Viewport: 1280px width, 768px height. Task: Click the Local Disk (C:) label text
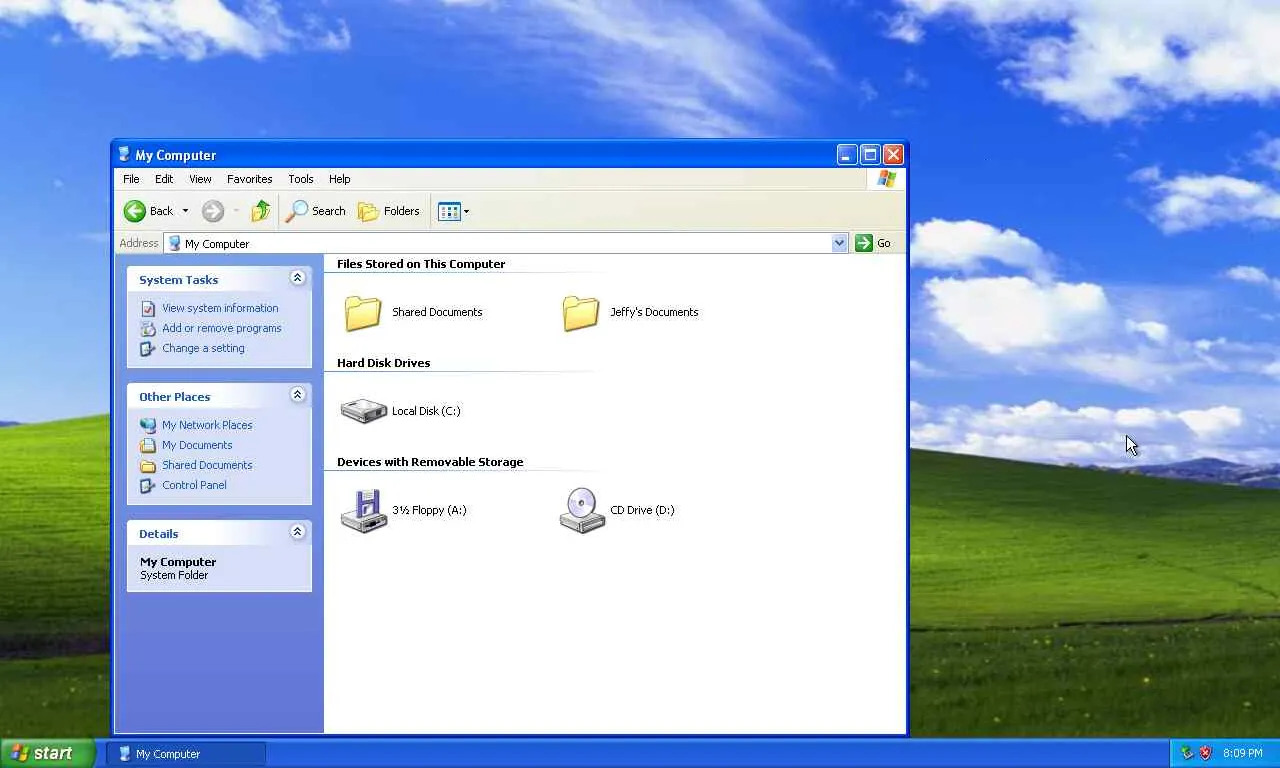(x=426, y=411)
